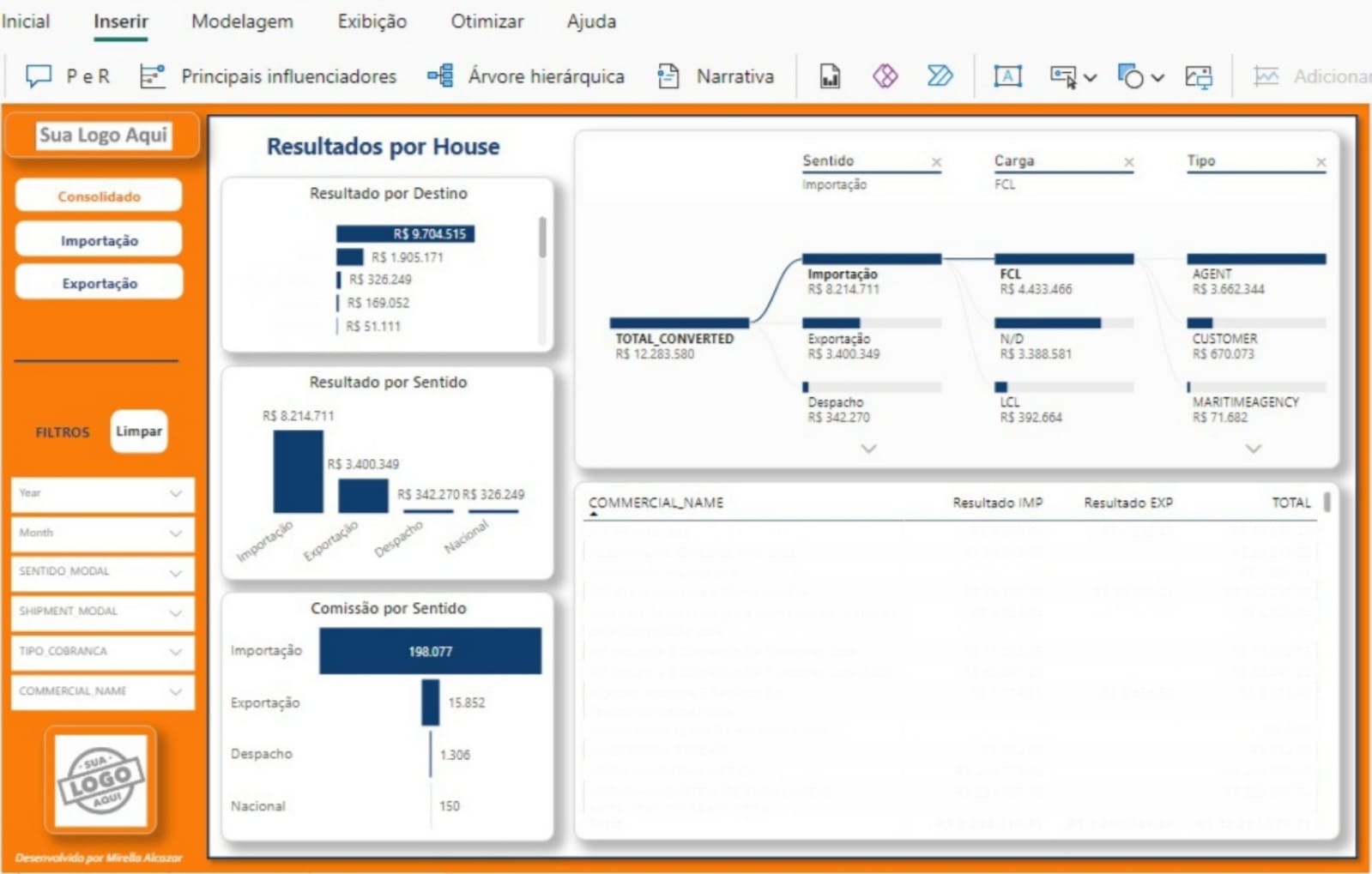Insert a P e R (Q&A) visual
1372x874 pixels.
68,76
